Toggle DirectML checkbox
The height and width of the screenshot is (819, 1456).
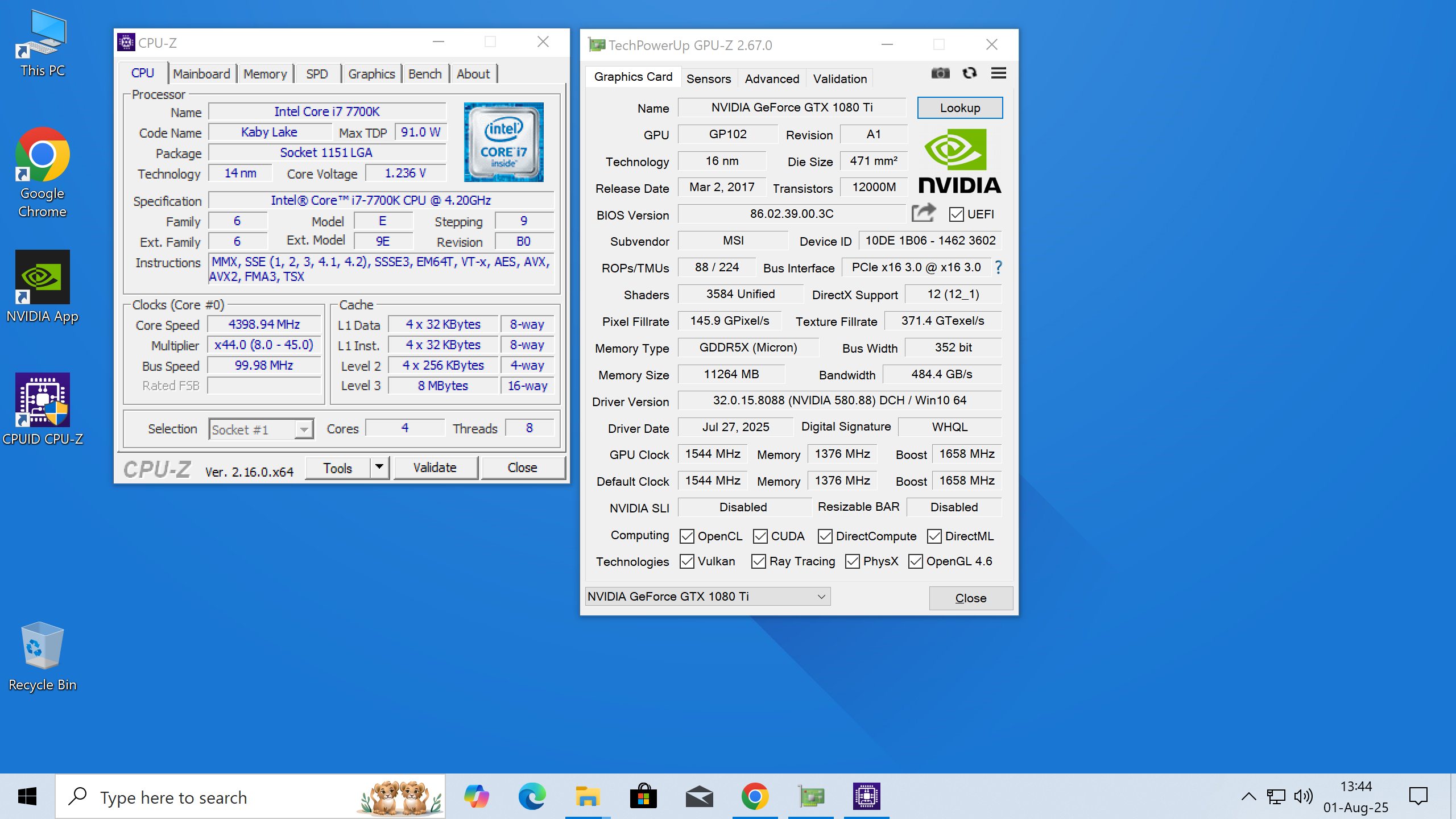pos(934,536)
